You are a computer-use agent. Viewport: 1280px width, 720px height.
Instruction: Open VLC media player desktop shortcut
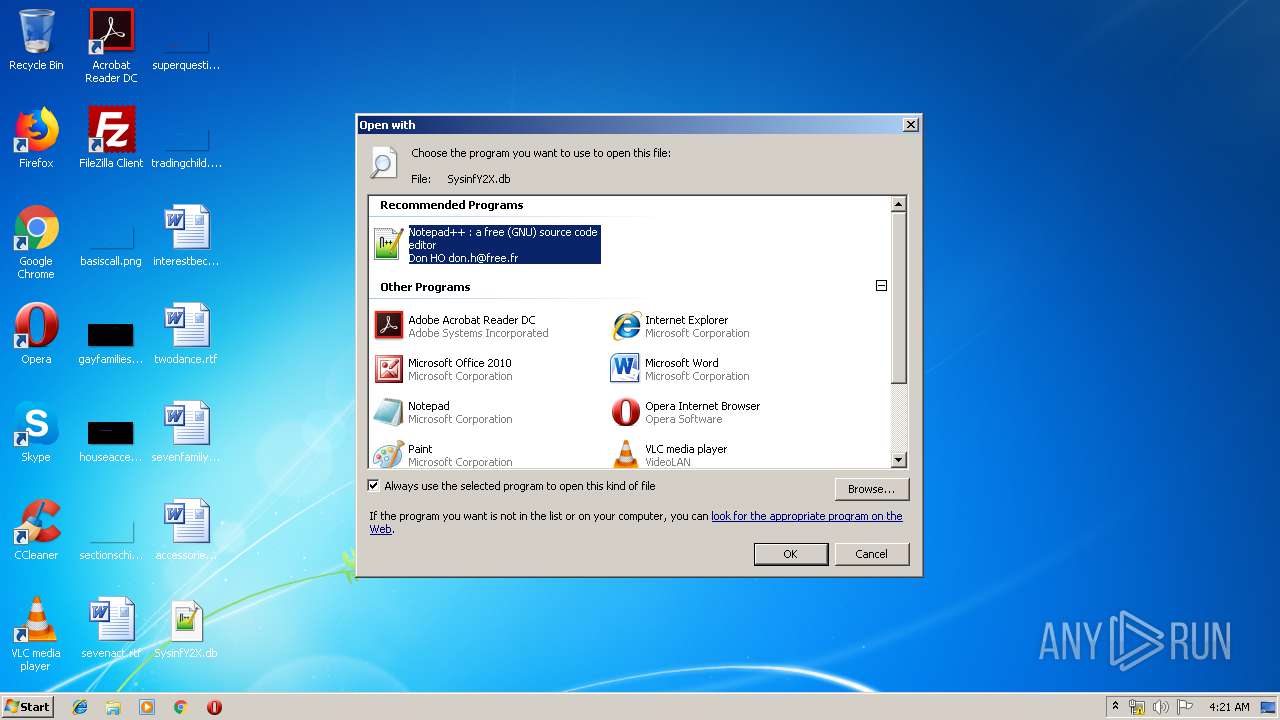click(x=36, y=634)
